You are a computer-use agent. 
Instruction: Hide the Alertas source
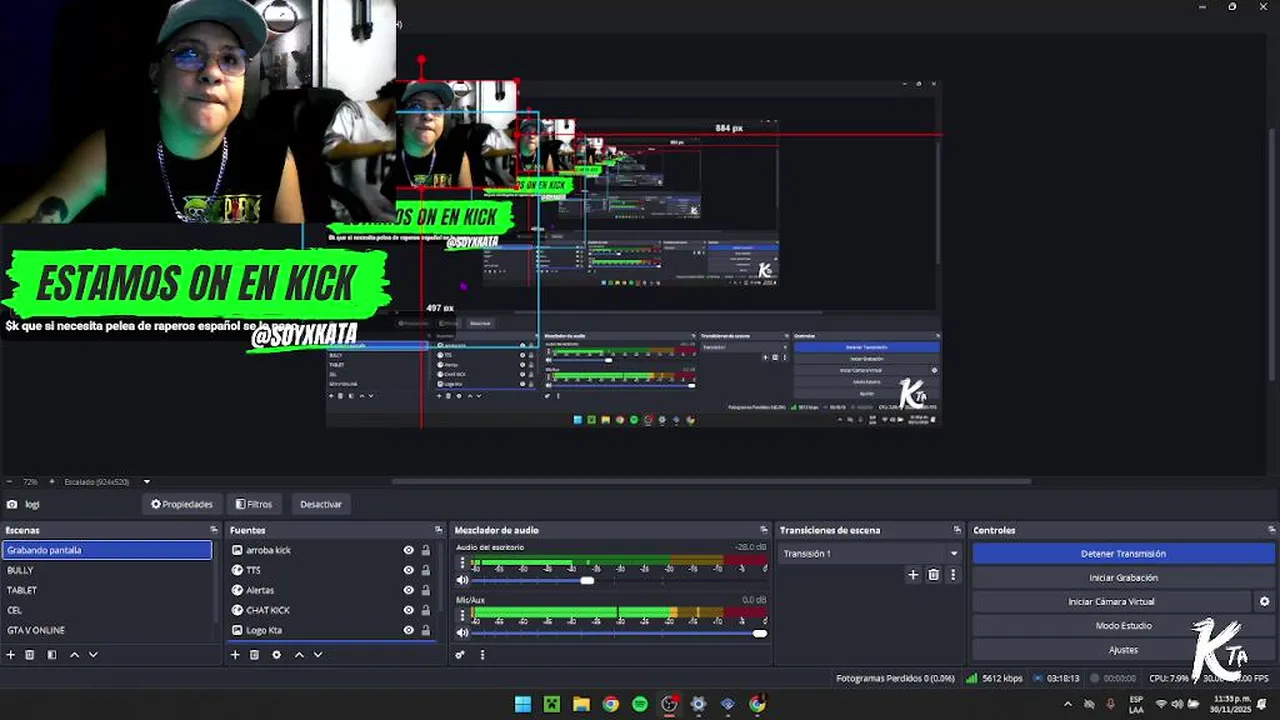pyautogui.click(x=408, y=590)
